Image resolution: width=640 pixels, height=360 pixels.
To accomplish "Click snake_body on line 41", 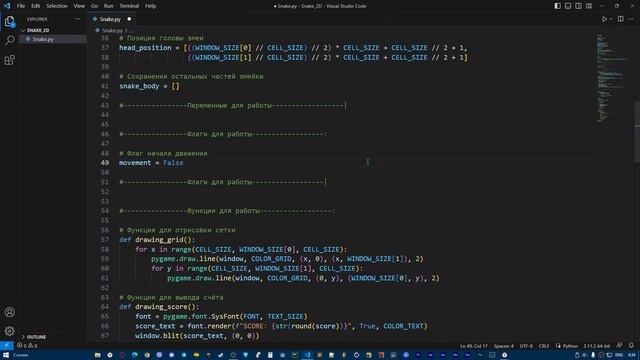I will [x=139, y=86].
